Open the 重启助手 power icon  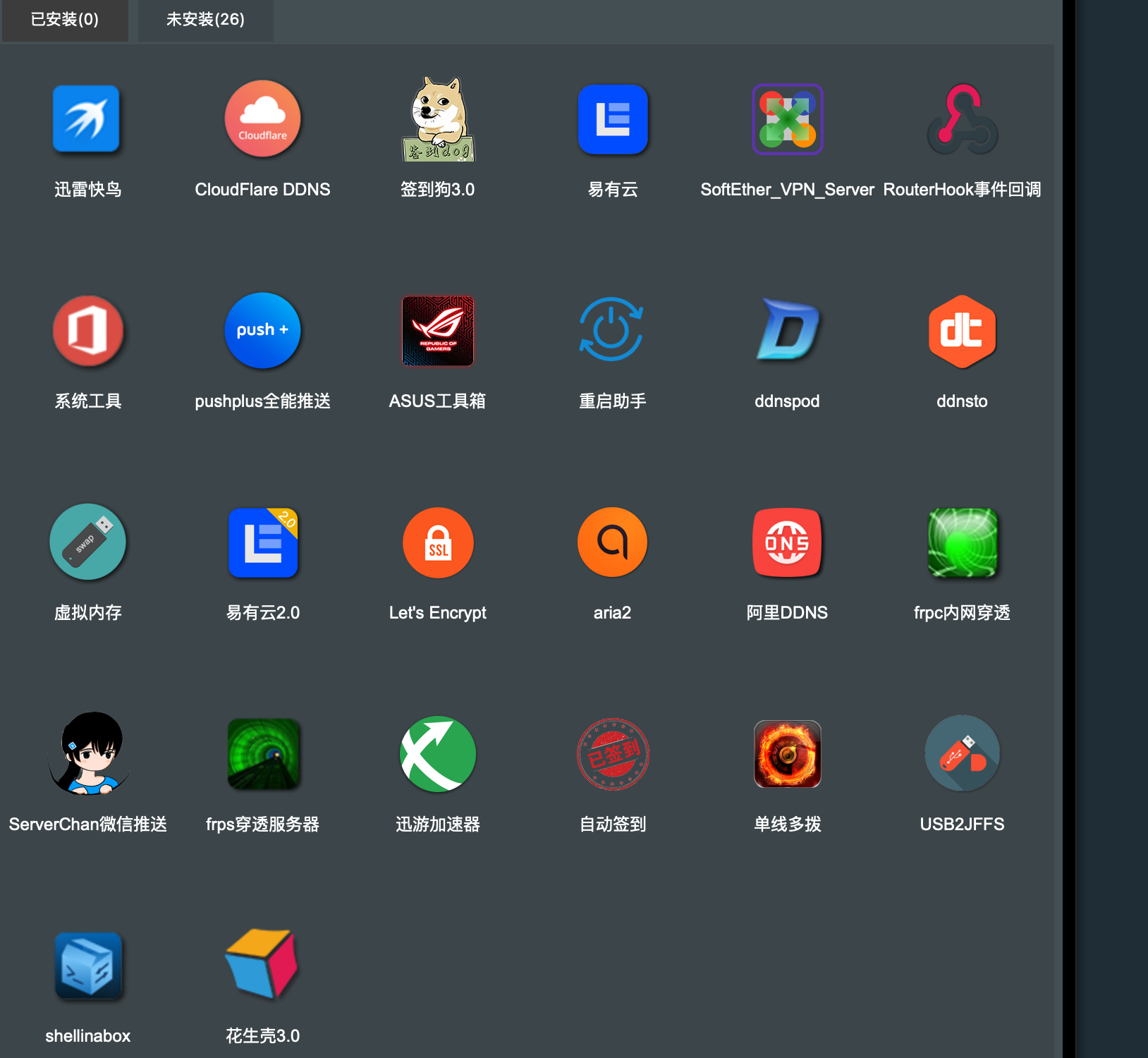coord(611,329)
